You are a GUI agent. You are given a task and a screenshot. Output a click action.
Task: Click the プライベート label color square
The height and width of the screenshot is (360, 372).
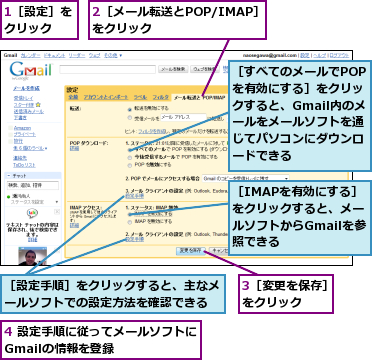[x=10, y=134]
